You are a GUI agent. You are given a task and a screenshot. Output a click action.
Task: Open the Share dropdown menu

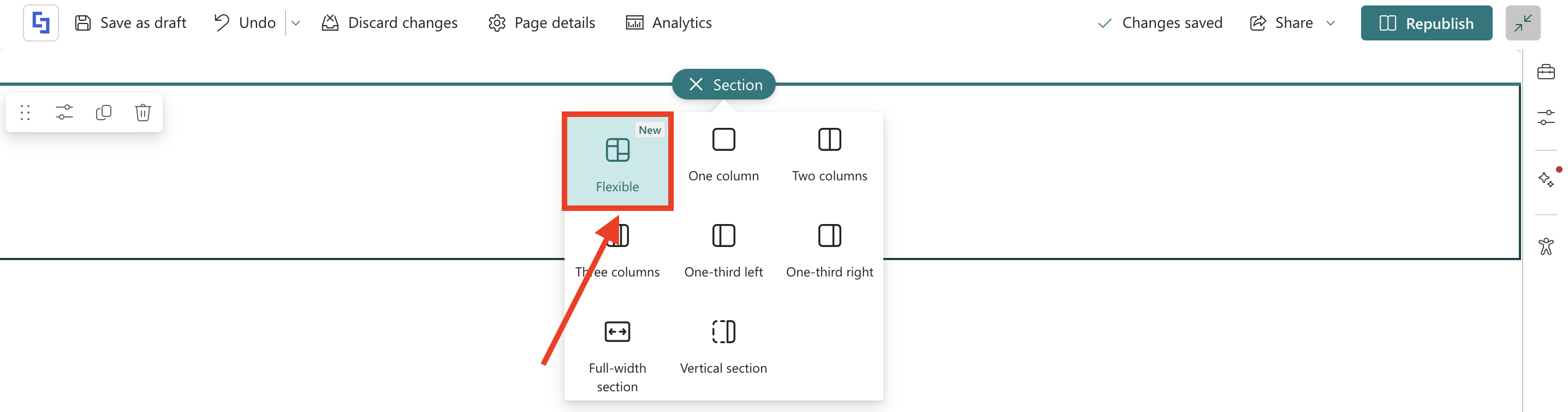[x=1292, y=23]
